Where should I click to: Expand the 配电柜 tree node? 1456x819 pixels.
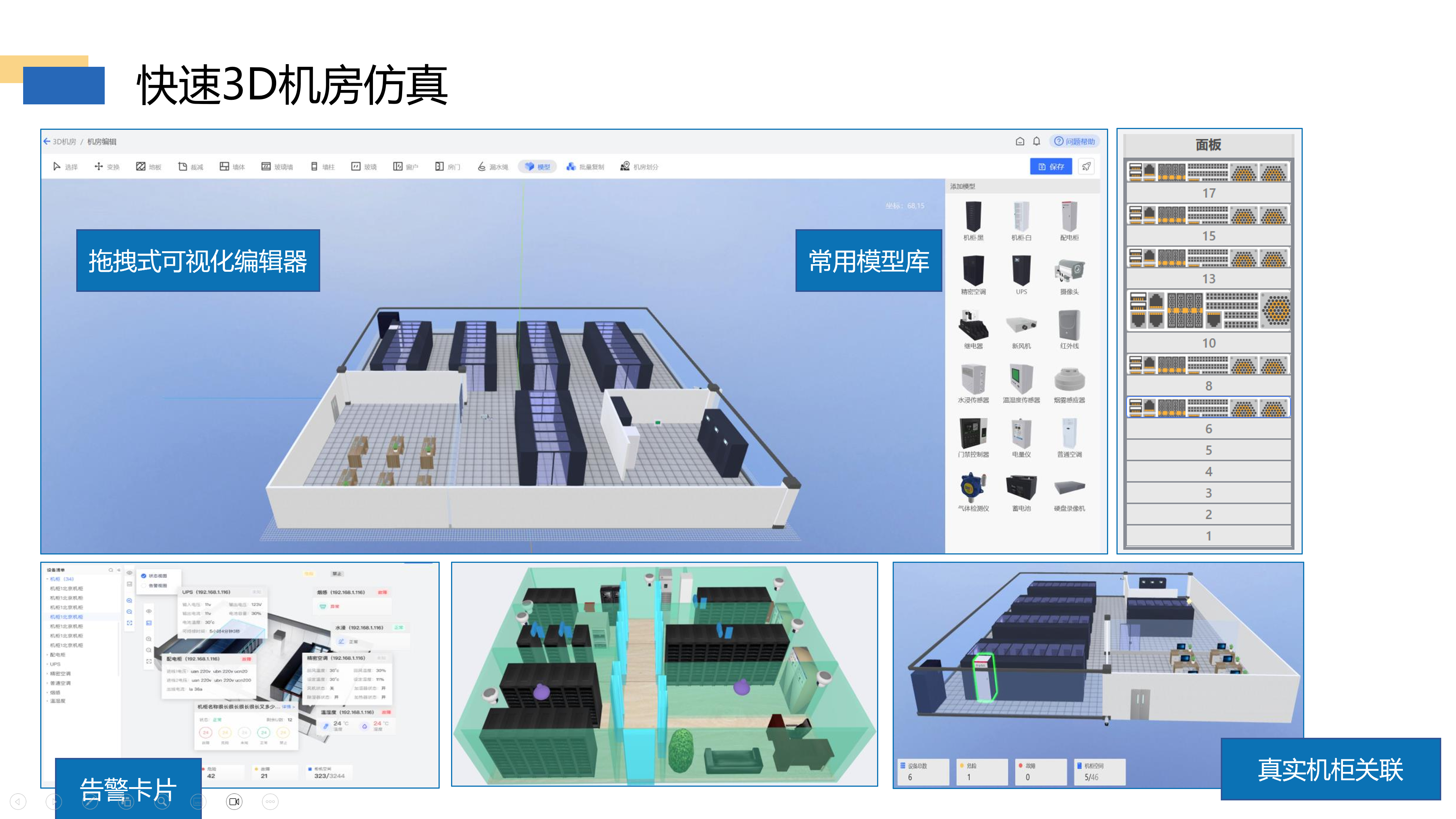coord(57,655)
